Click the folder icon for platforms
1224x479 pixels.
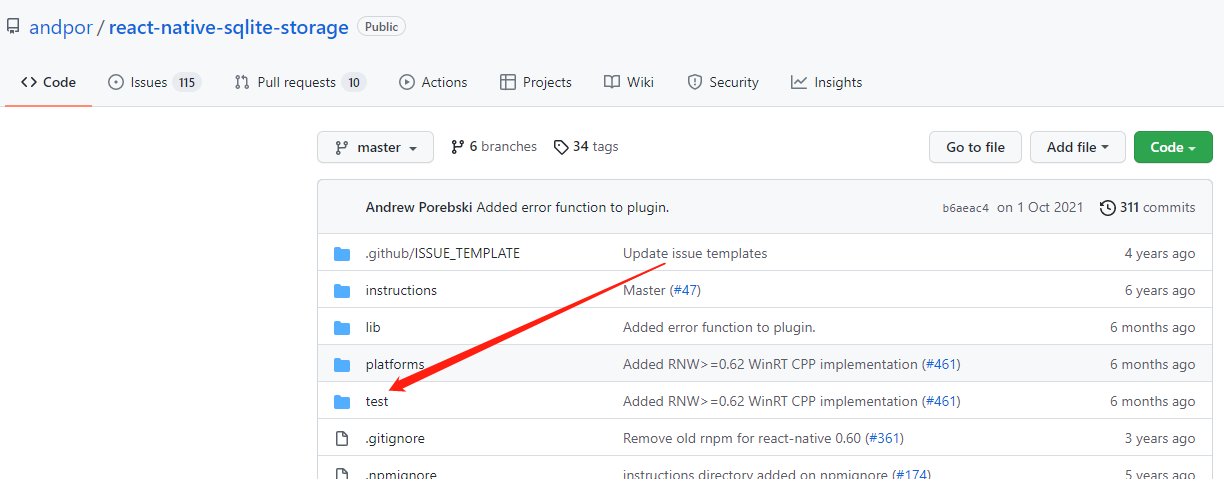tap(342, 365)
